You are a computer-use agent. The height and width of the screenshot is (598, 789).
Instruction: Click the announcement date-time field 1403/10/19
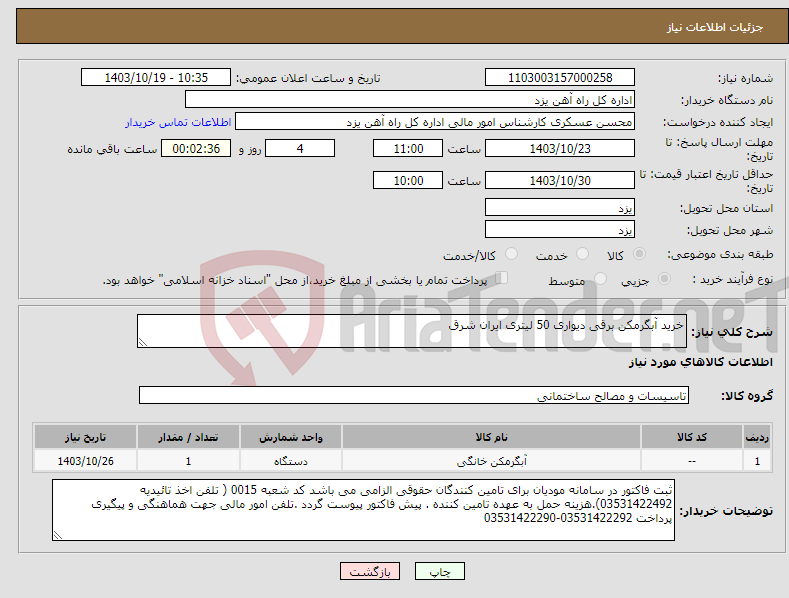tap(156, 78)
